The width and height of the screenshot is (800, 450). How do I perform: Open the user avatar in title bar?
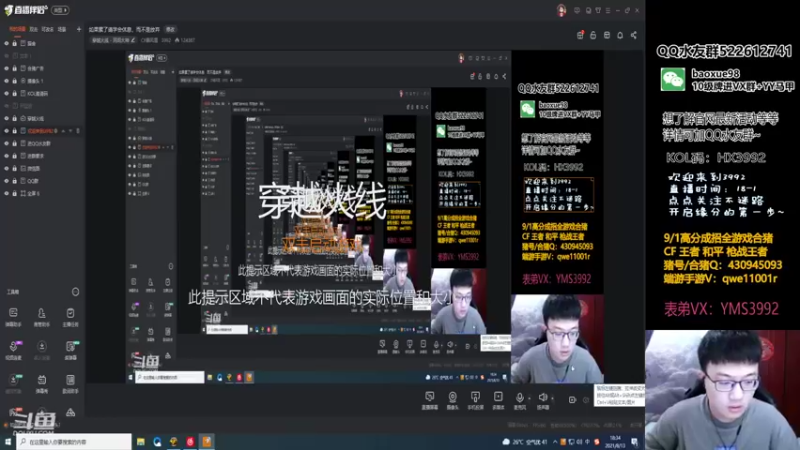(x=561, y=10)
